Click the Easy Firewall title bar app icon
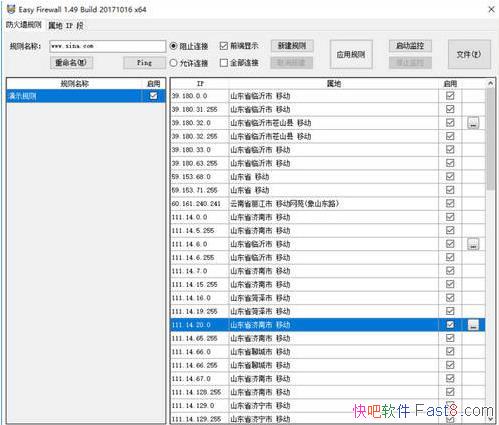The height and width of the screenshot is (425, 499). coord(11,9)
